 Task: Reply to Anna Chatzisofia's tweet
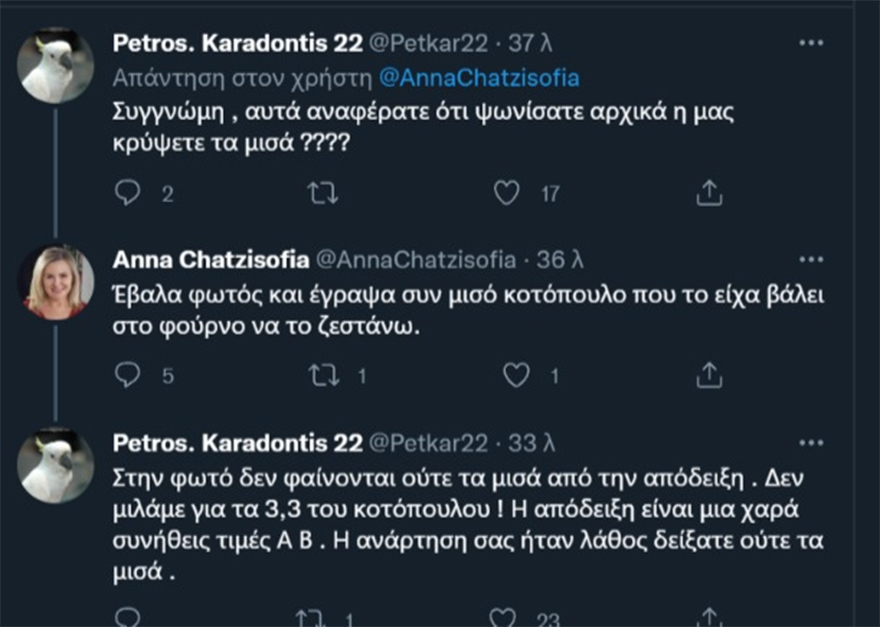(x=127, y=375)
